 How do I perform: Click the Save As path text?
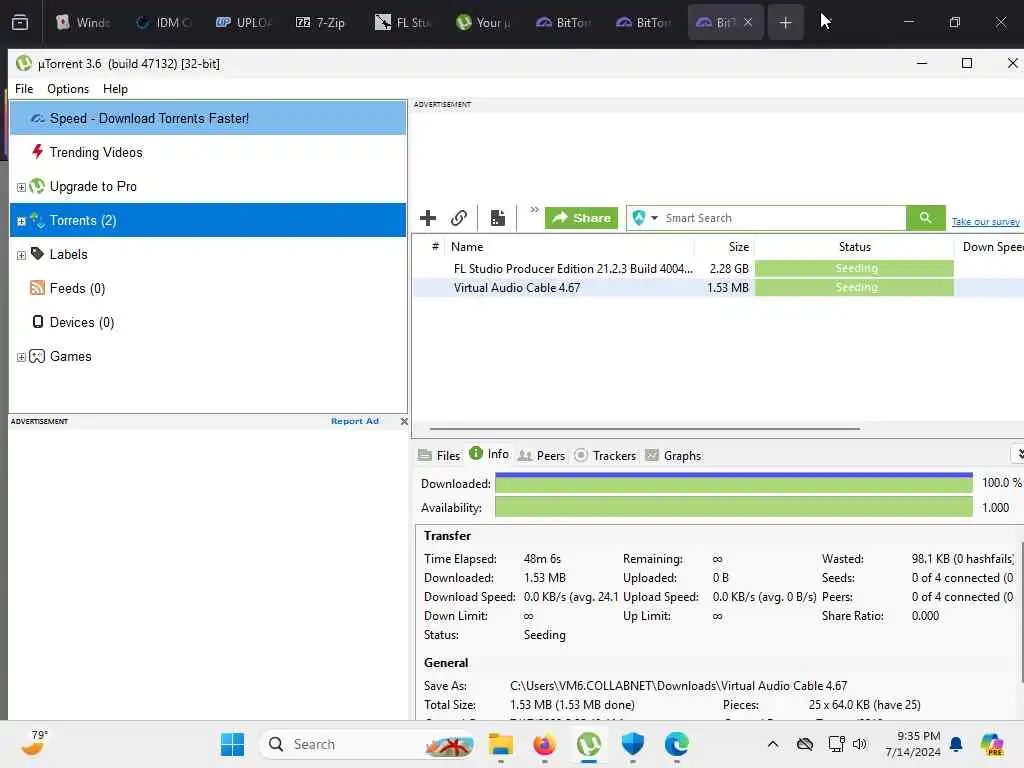click(679, 686)
